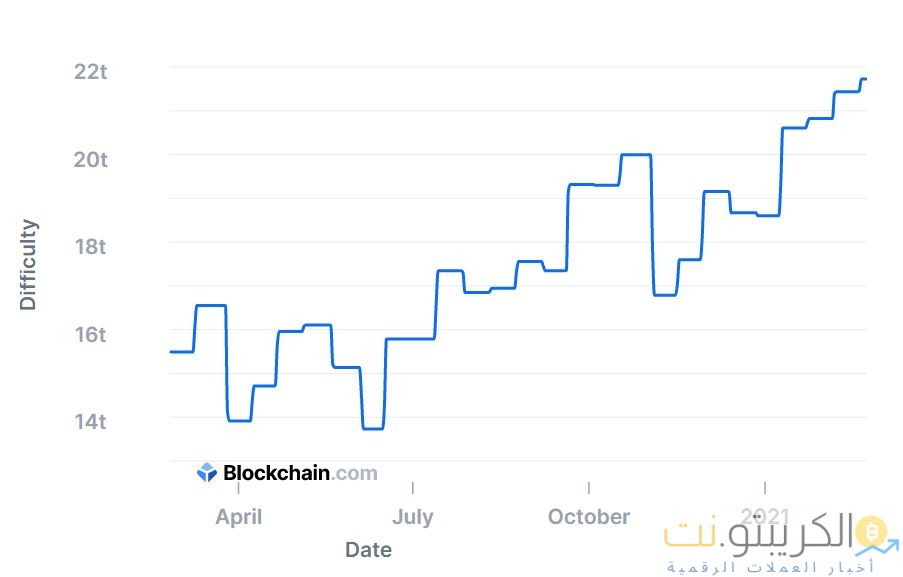The height and width of the screenshot is (577, 903).
Task: Click the Arabic watermark logo text
Action: [760, 535]
